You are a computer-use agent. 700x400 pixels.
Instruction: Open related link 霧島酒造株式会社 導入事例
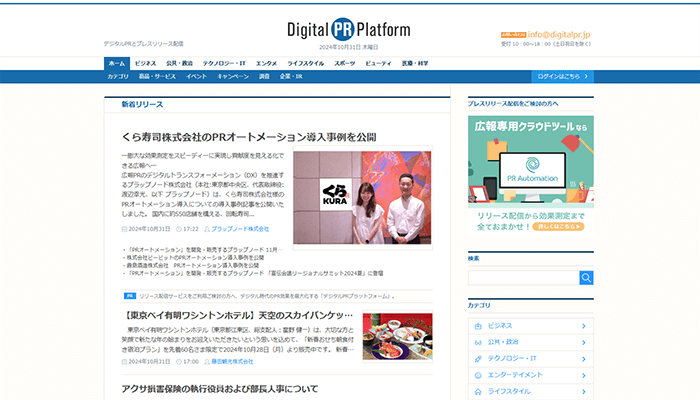click(192, 265)
